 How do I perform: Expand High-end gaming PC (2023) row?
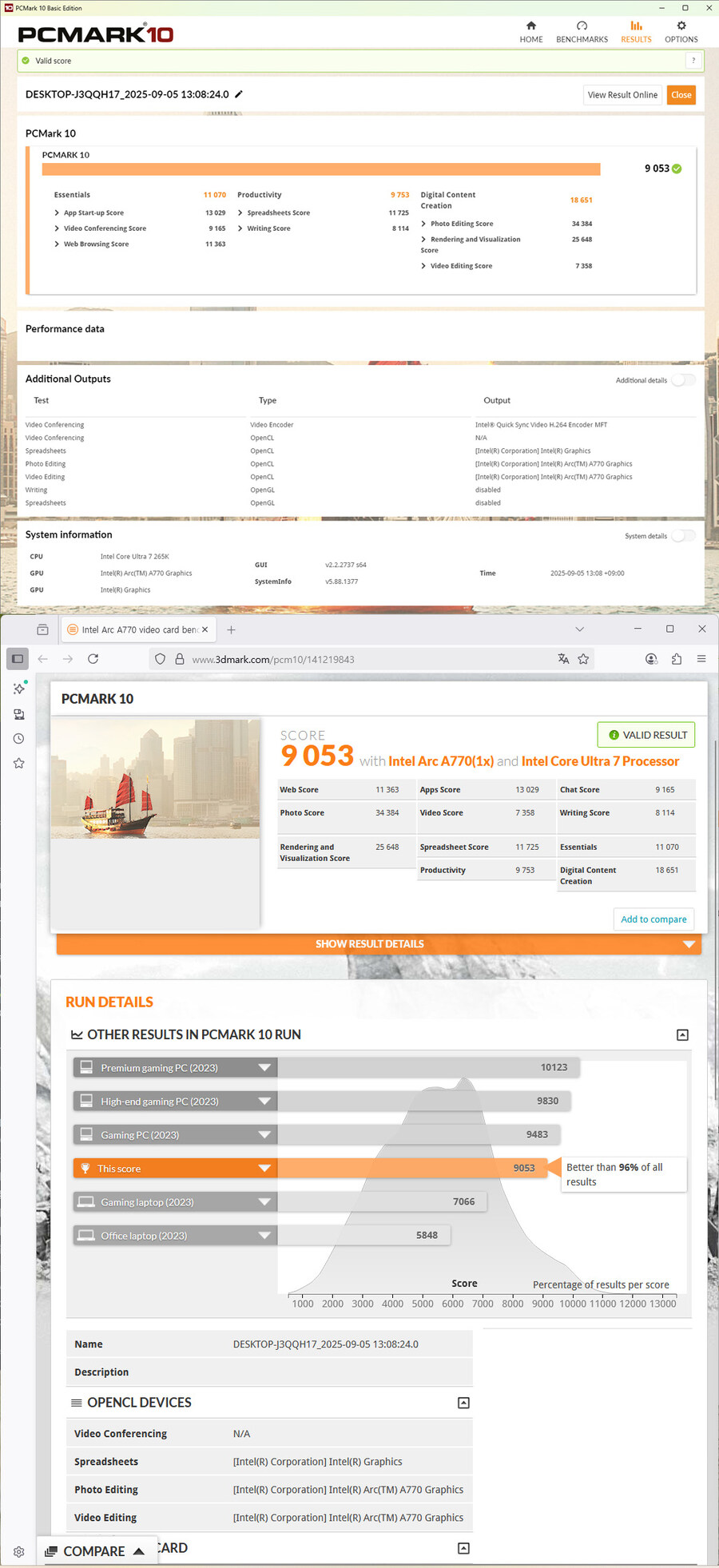tap(175, 1102)
